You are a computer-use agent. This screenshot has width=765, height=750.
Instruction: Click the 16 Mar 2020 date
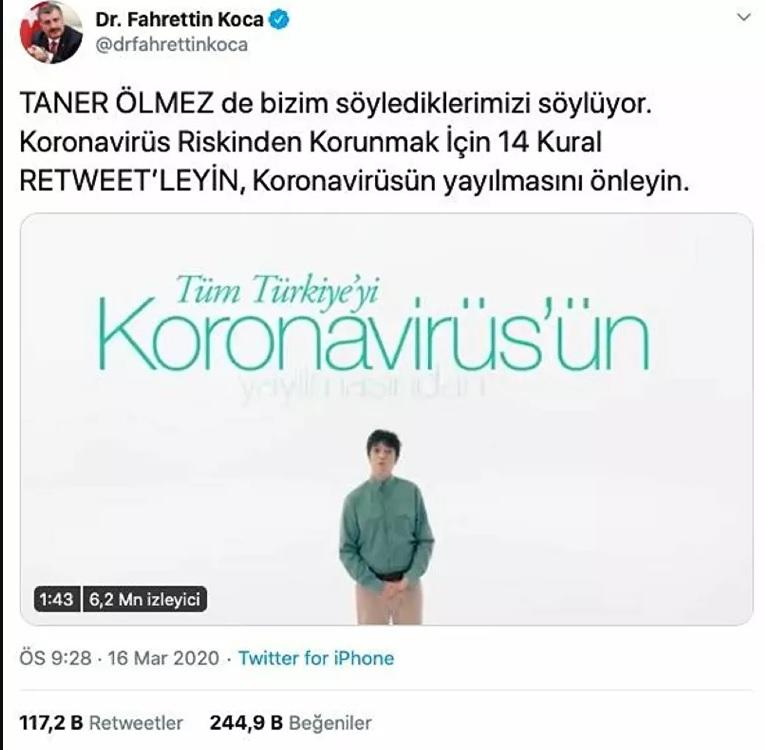pos(163,658)
